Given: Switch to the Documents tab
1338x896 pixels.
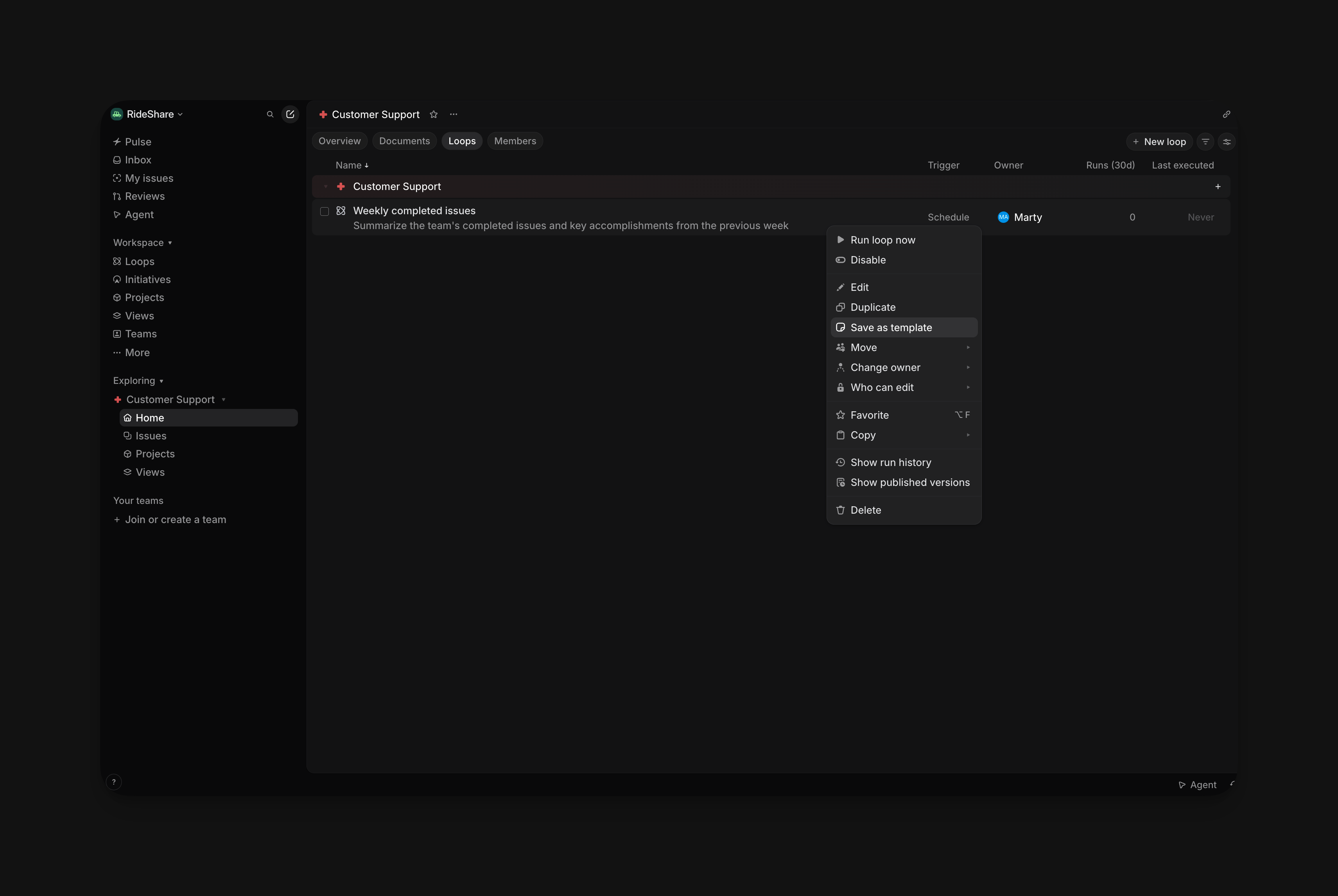Looking at the screenshot, I should (405, 141).
